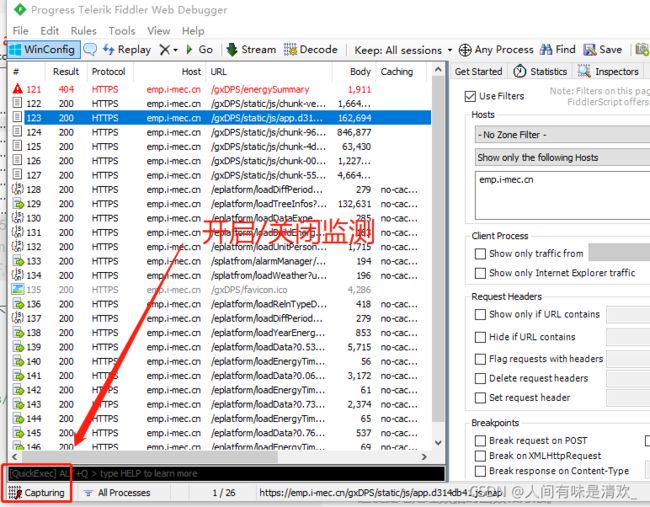Open the Rules menu
650x507 pixels.
[x=83, y=31]
